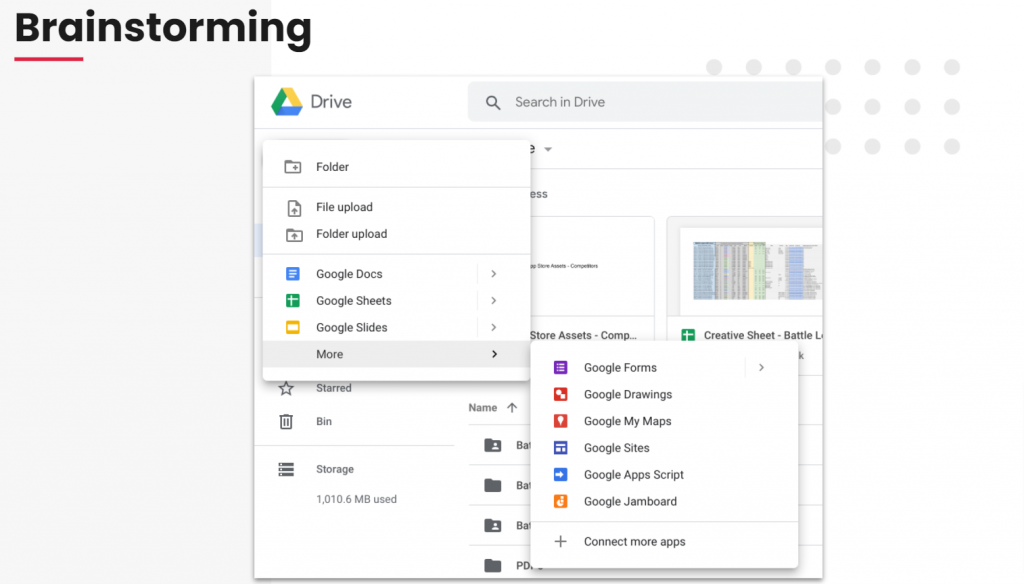Click the new Folder icon
This screenshot has width=1024, height=584.
293,167
